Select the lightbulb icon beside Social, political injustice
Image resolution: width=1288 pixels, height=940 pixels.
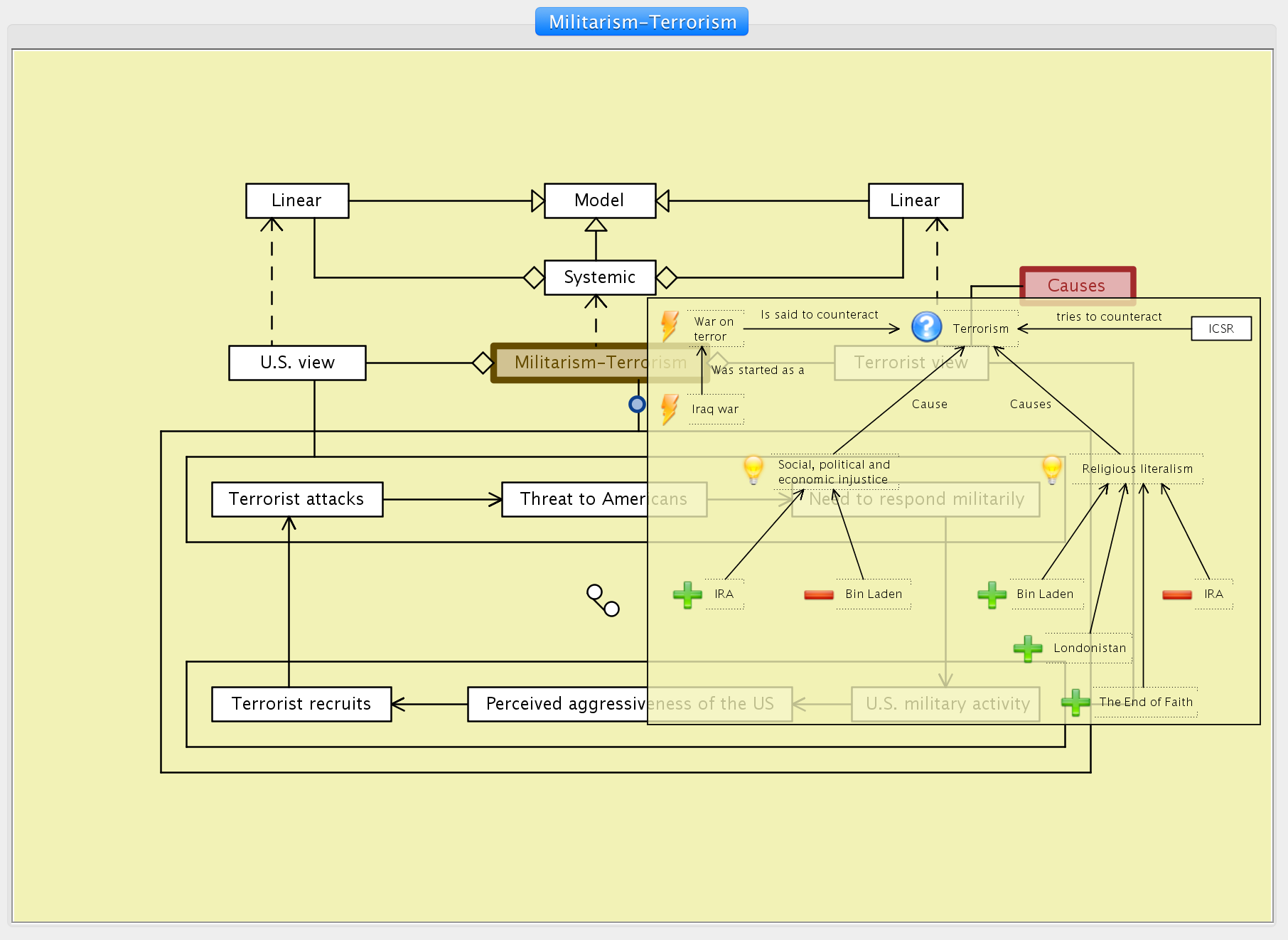pos(753,470)
